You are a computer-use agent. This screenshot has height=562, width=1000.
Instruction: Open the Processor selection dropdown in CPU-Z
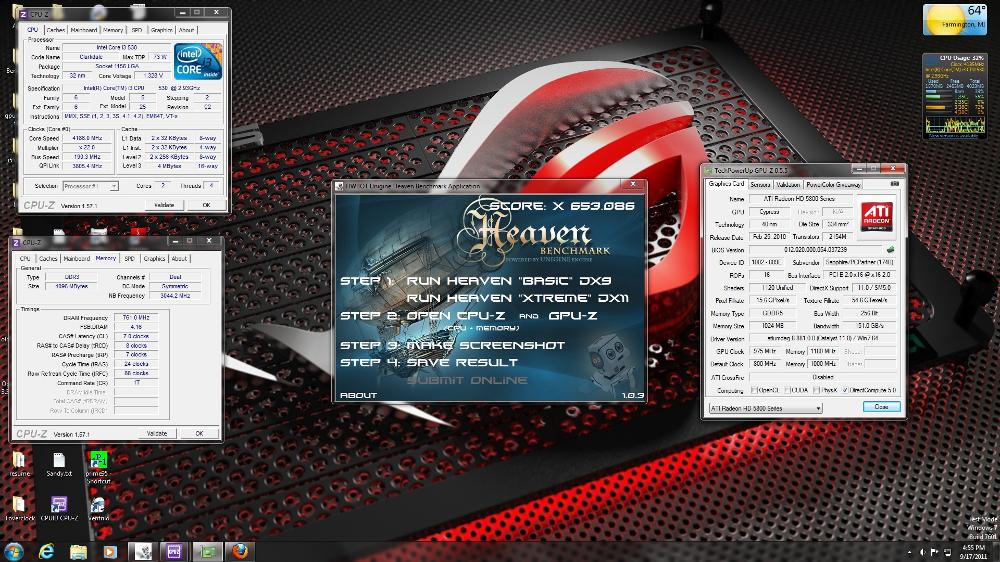coord(91,186)
